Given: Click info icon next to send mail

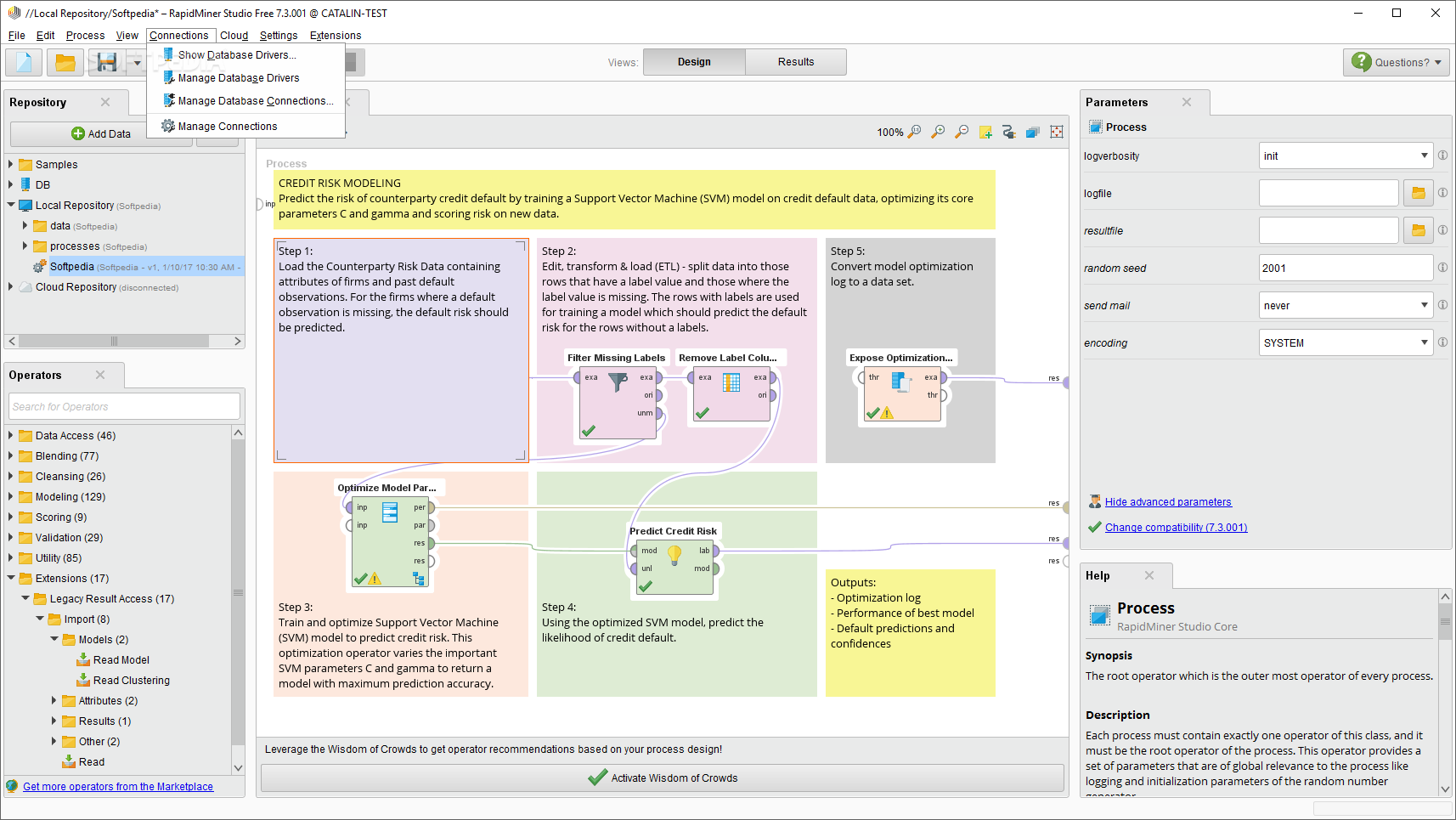Looking at the screenshot, I should [1442, 305].
